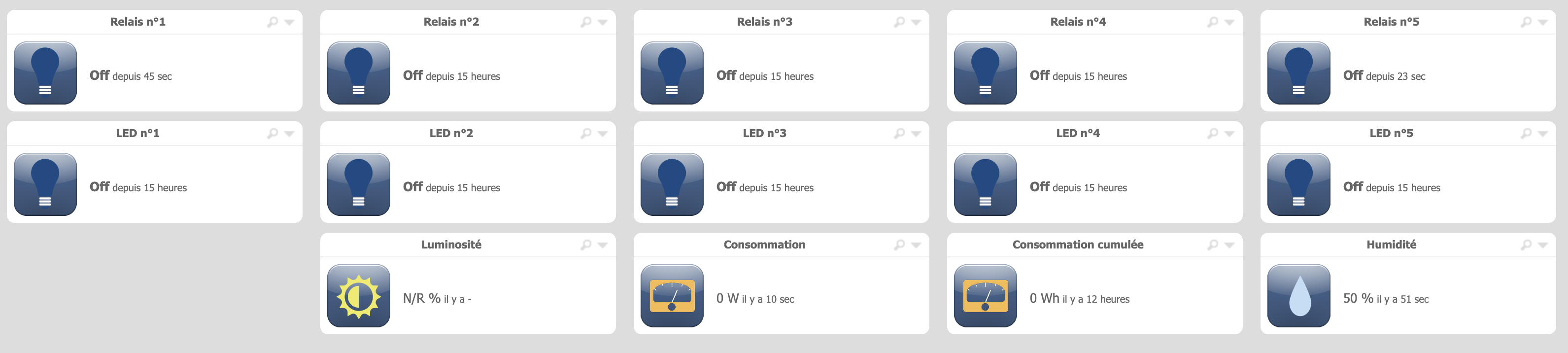
Task: Toggle the Relais n°4 light bulb
Action: tap(986, 73)
